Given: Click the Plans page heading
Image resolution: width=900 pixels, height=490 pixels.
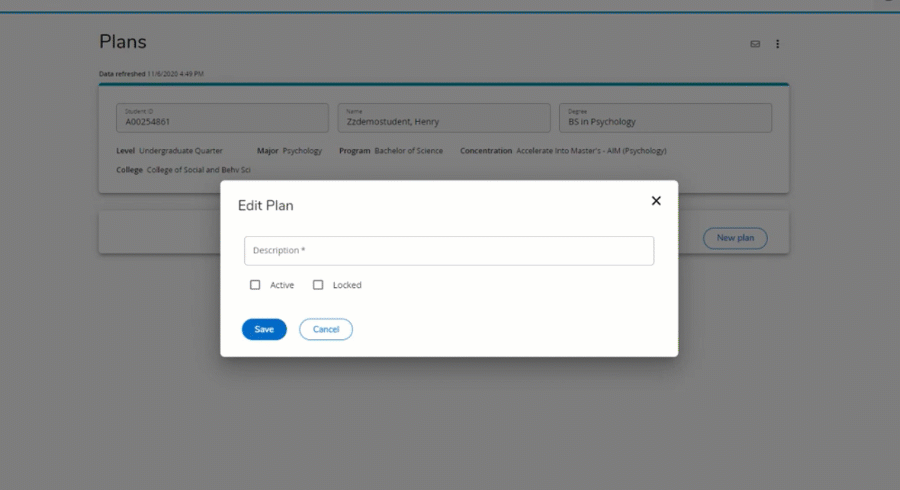Looking at the screenshot, I should tap(123, 42).
